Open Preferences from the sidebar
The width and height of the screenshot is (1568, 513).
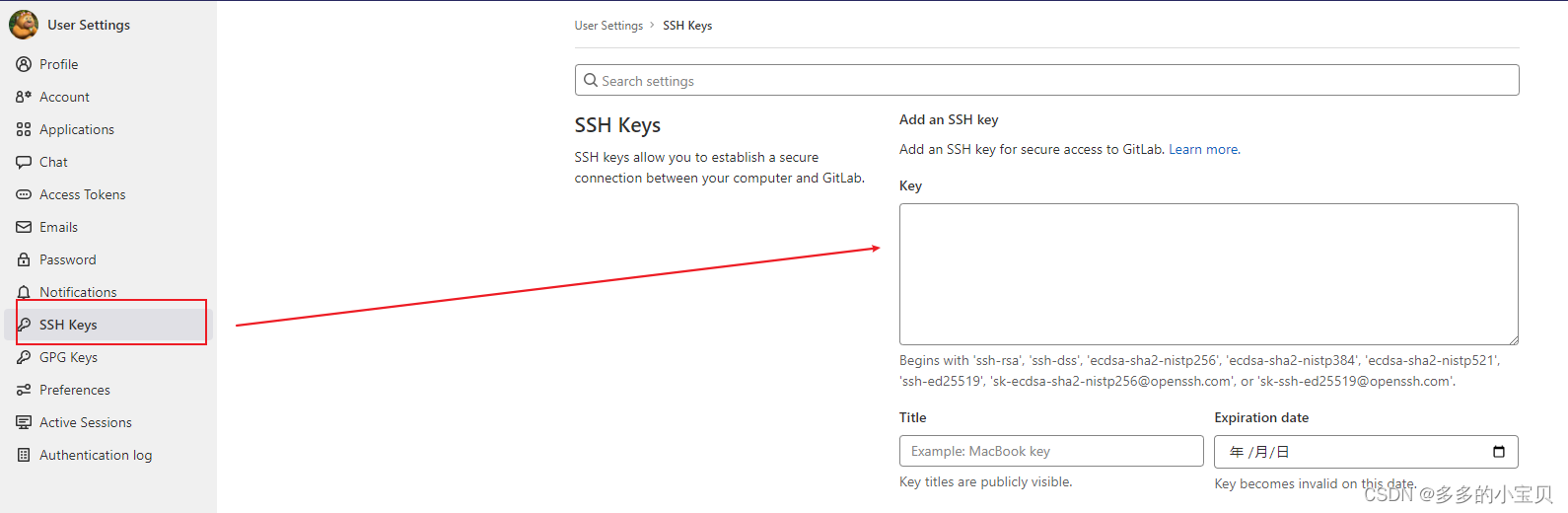[74, 390]
